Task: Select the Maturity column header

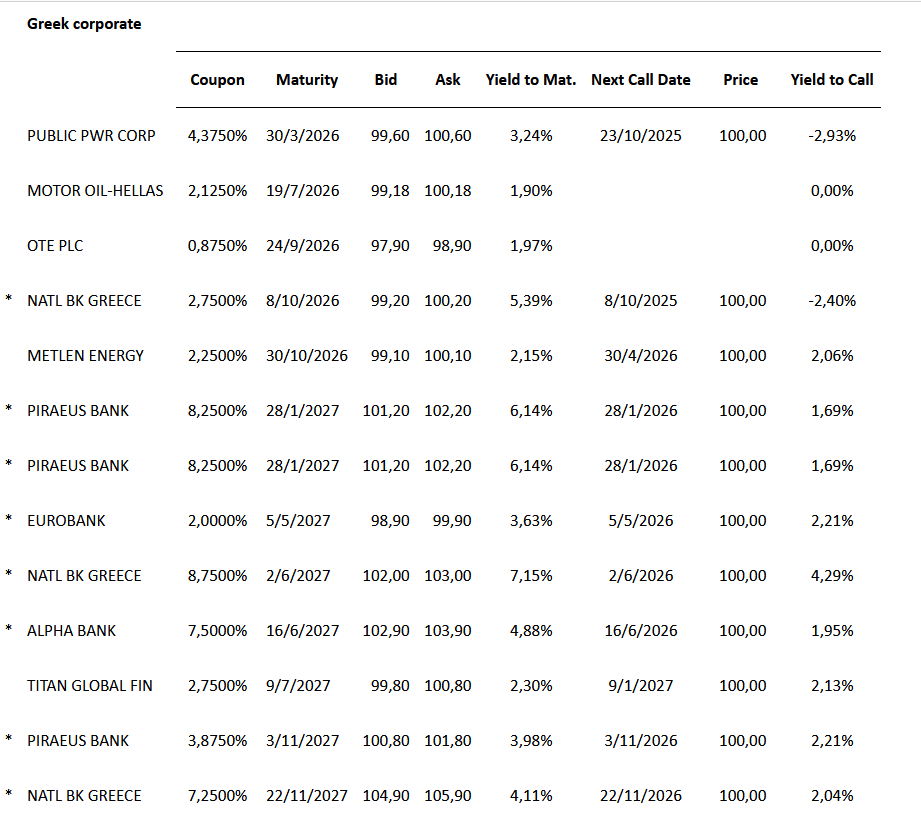Action: pos(307,80)
